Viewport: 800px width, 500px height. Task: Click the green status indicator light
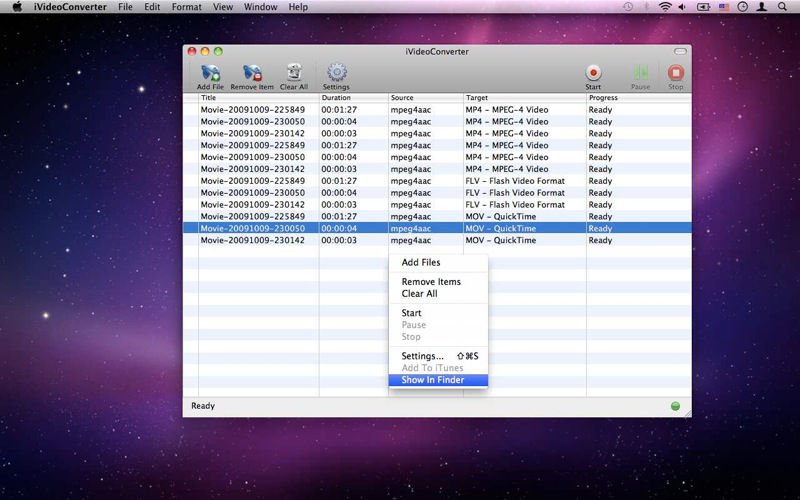click(x=675, y=406)
